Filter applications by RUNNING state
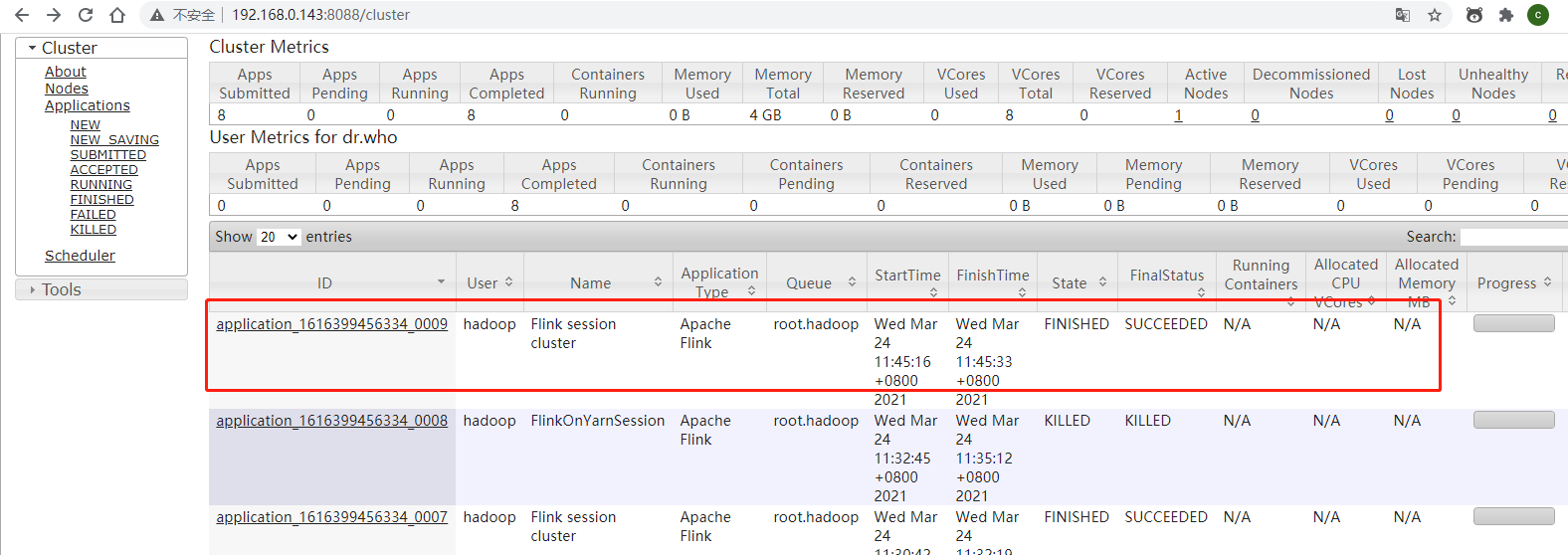This screenshot has width=1568, height=555. (x=100, y=185)
